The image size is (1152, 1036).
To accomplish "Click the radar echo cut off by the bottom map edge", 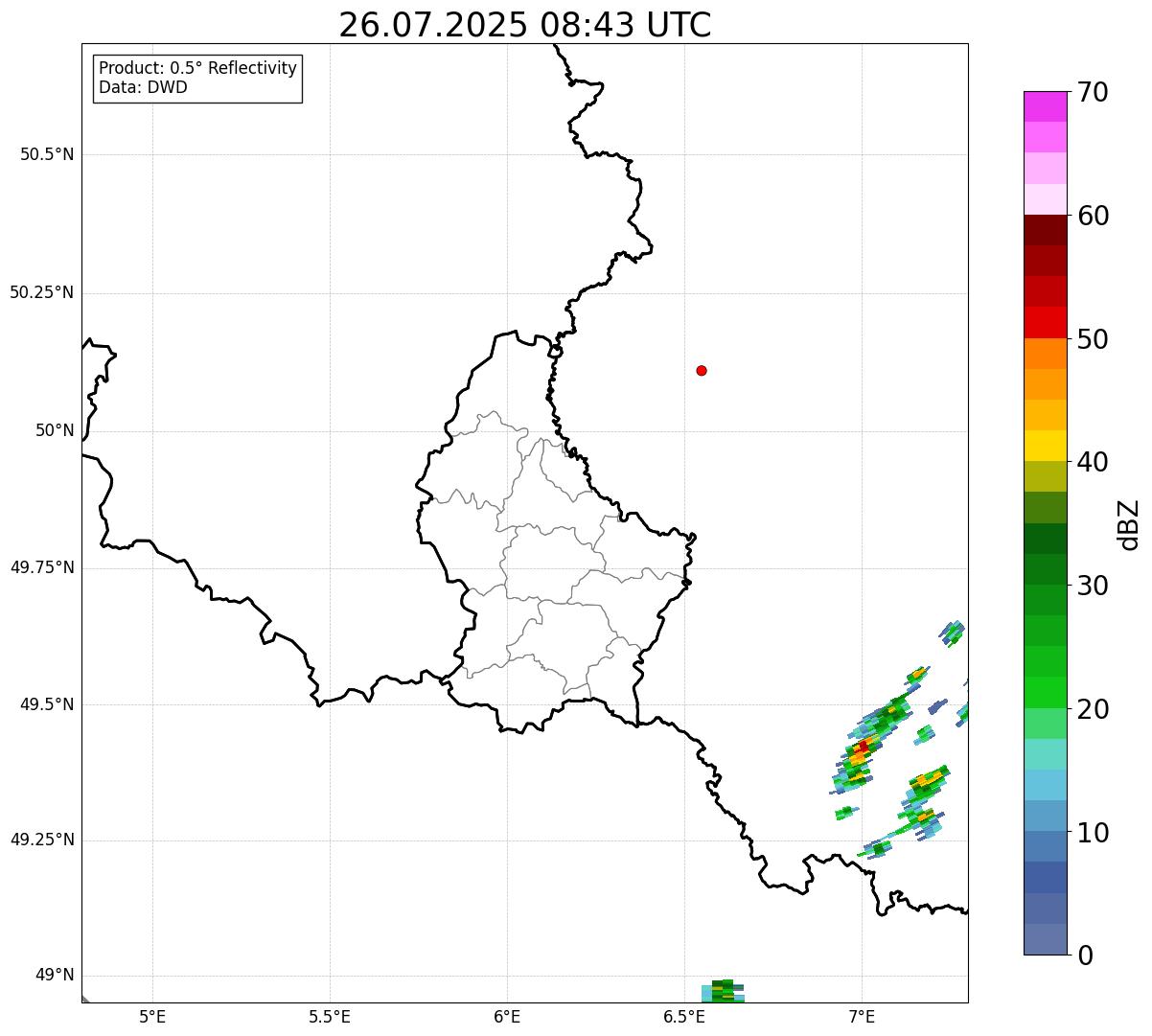I will pos(723,991).
